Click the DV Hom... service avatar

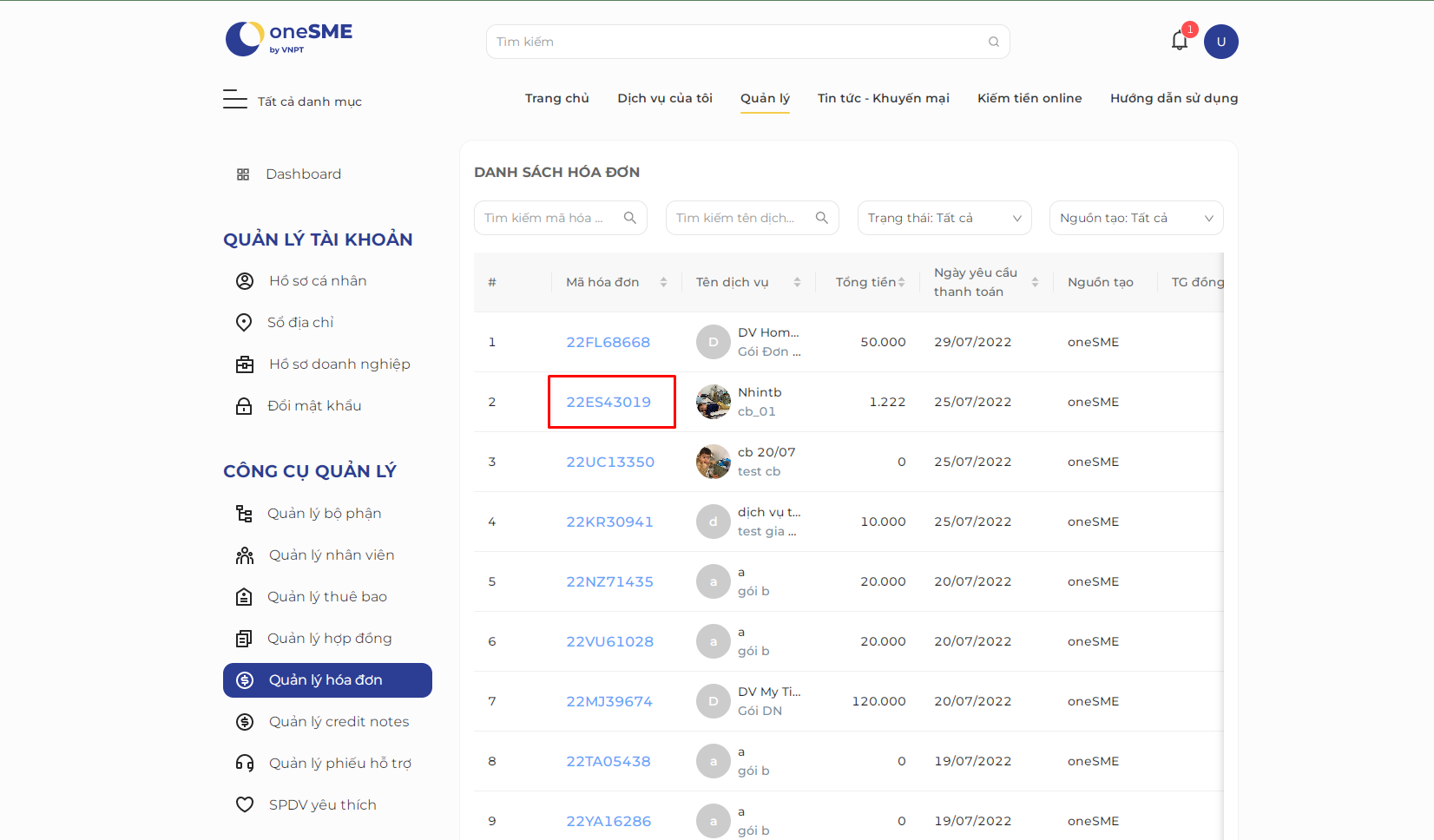[714, 342]
